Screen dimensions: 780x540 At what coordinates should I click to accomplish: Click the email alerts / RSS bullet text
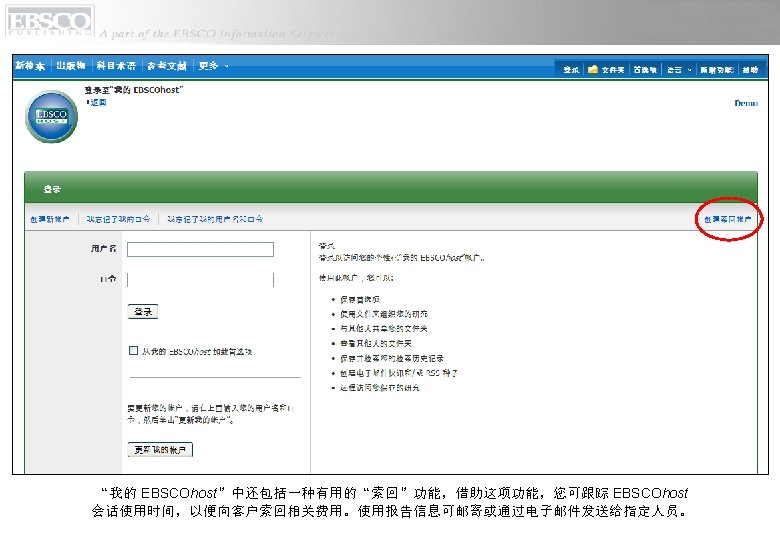398,373
